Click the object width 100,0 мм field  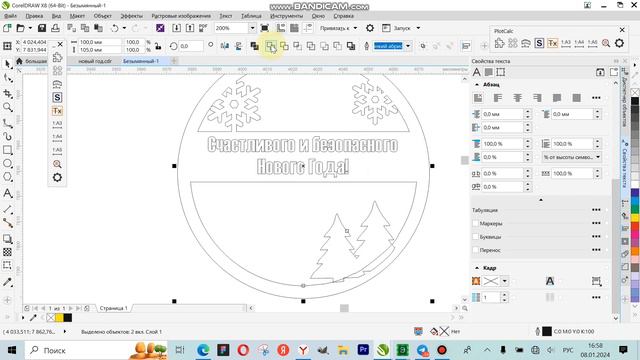click(99, 42)
